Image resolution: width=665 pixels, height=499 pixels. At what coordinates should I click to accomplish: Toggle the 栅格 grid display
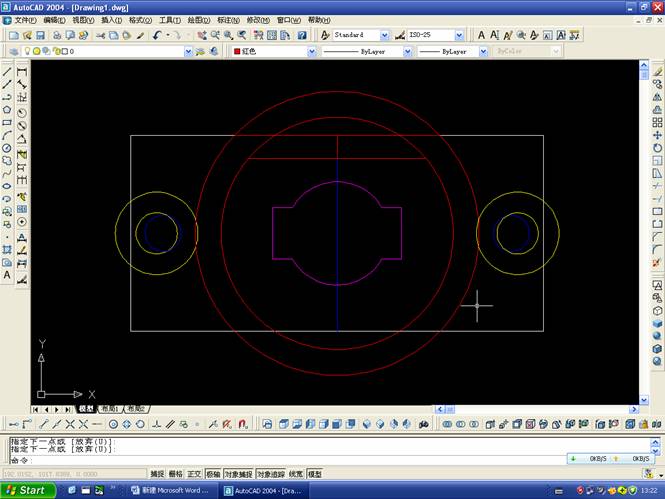(x=176, y=474)
